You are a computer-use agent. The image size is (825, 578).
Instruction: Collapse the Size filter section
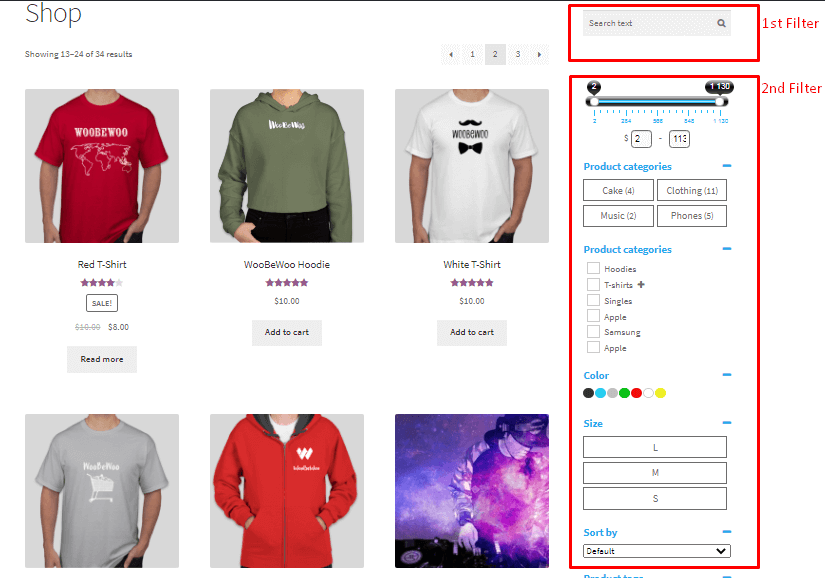click(727, 423)
